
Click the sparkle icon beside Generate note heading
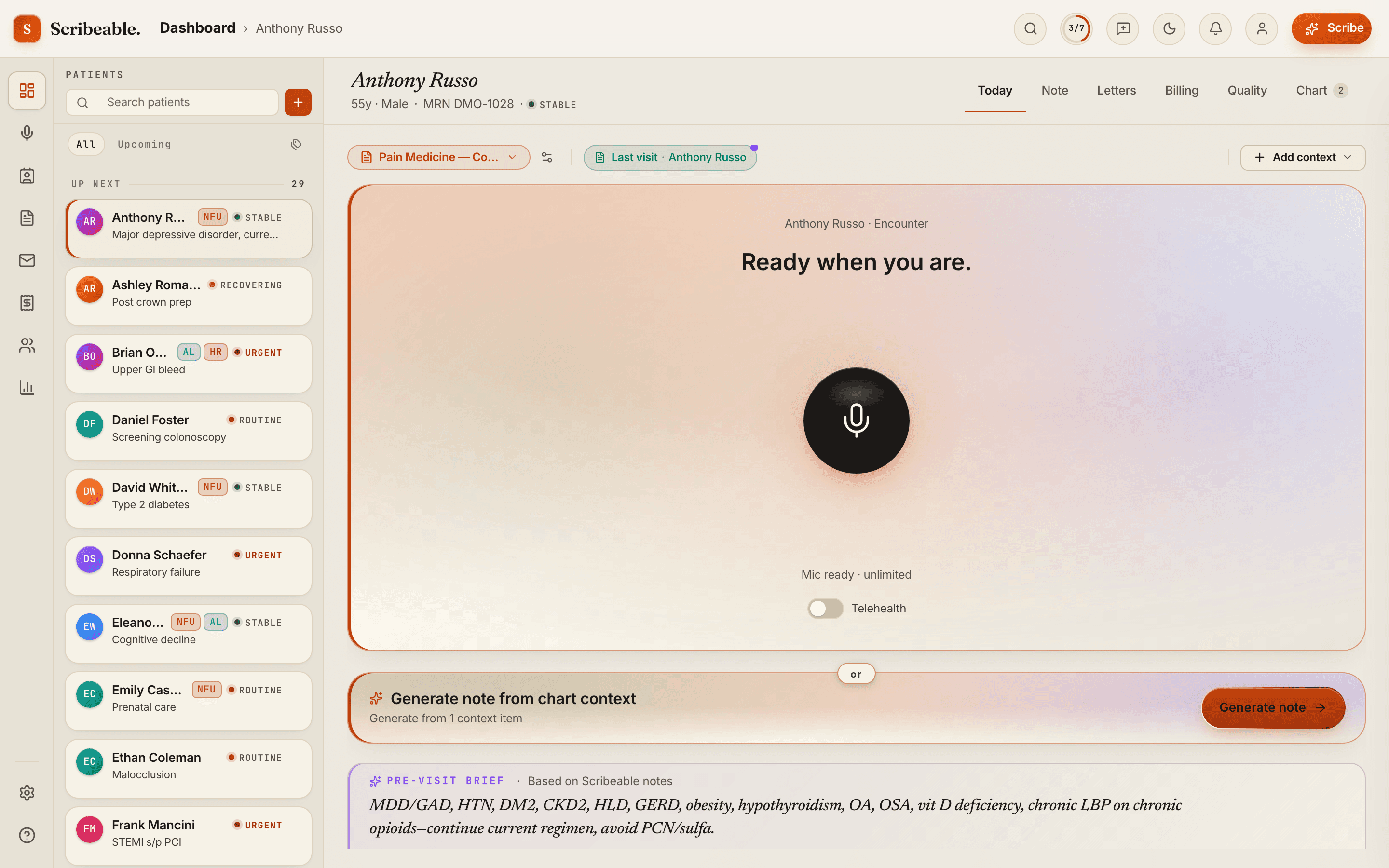[376, 699]
